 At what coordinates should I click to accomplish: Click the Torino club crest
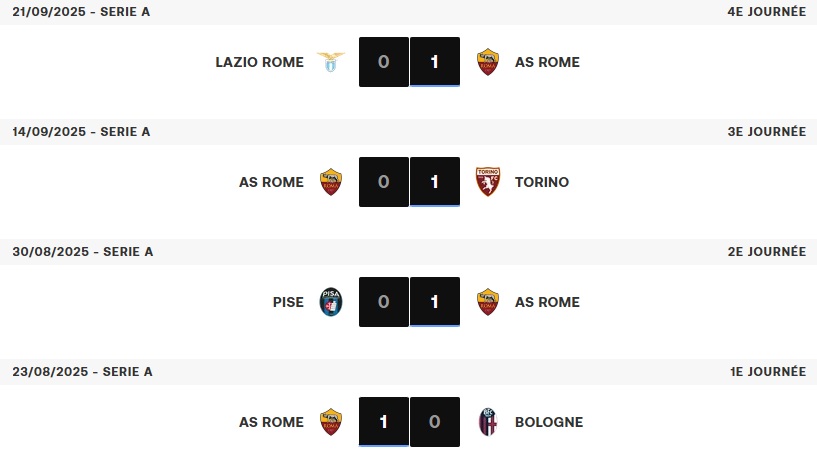[487, 182]
